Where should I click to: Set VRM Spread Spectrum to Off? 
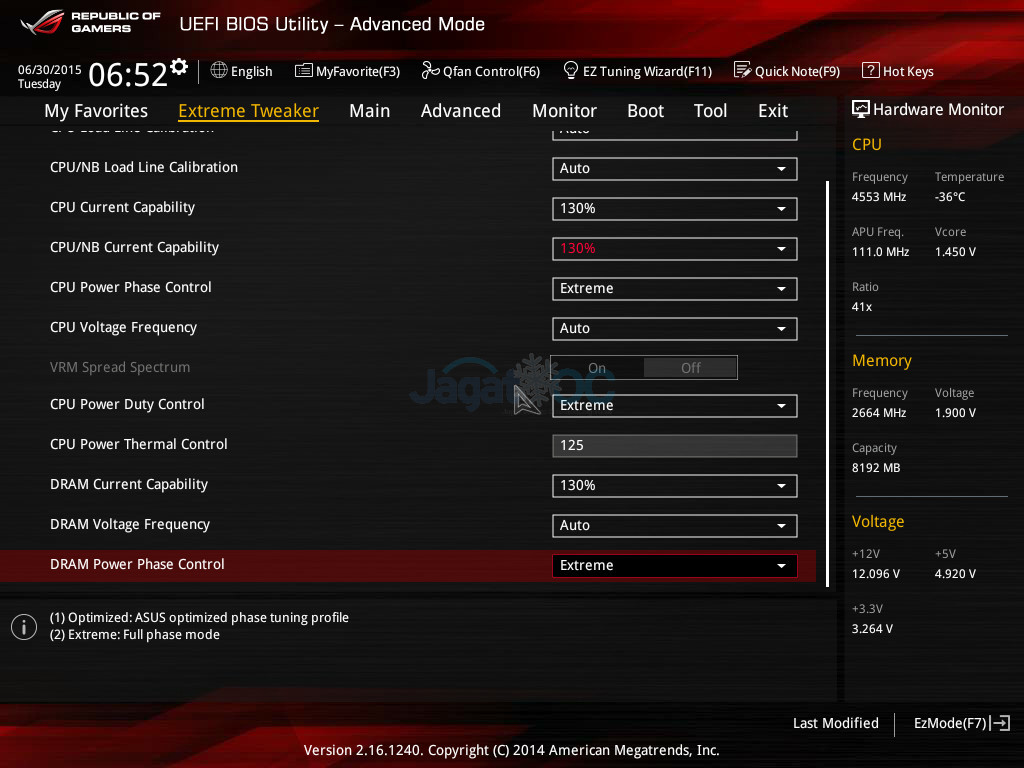click(x=690, y=368)
